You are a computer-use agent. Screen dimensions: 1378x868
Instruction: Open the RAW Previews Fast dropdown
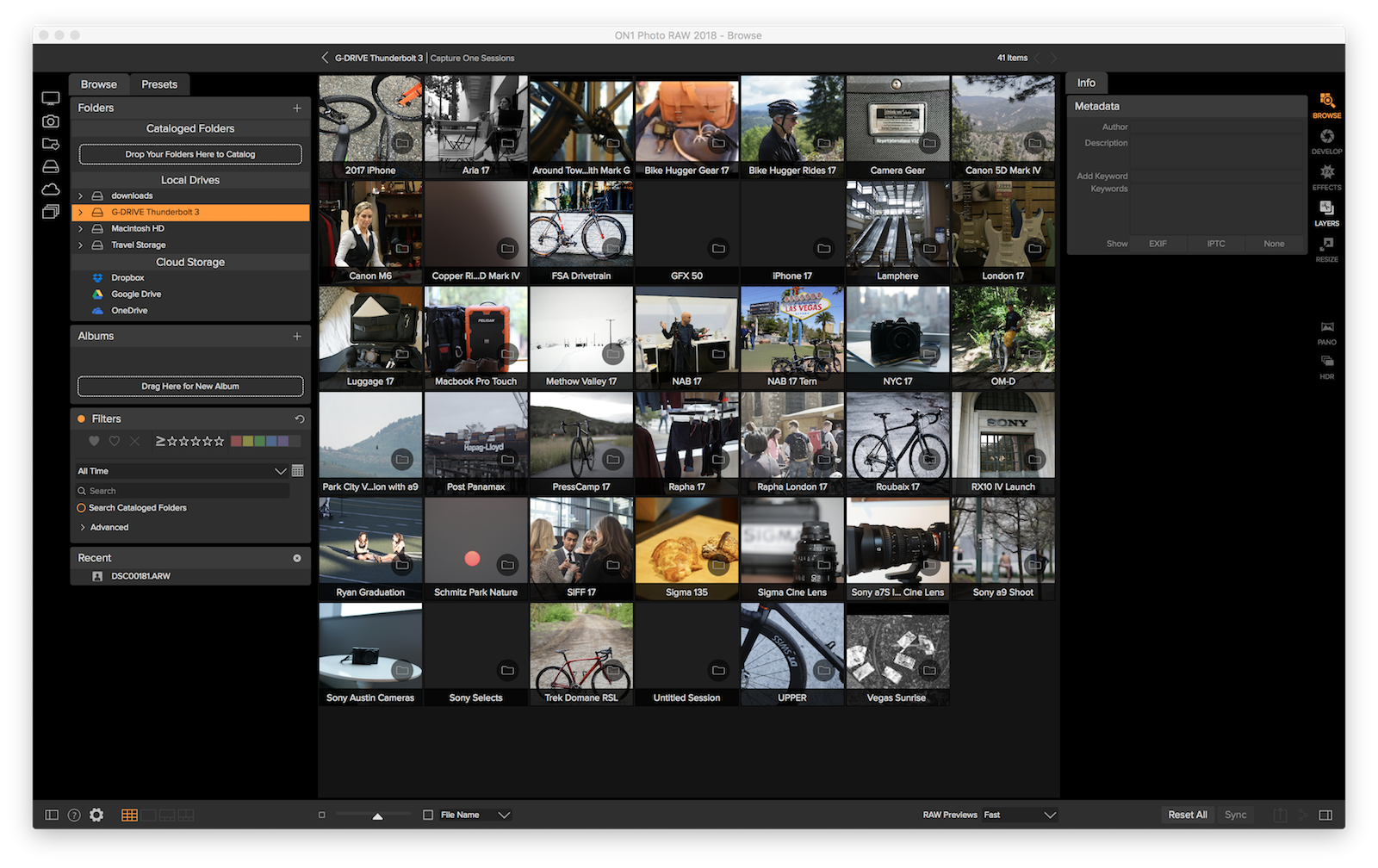point(1020,815)
